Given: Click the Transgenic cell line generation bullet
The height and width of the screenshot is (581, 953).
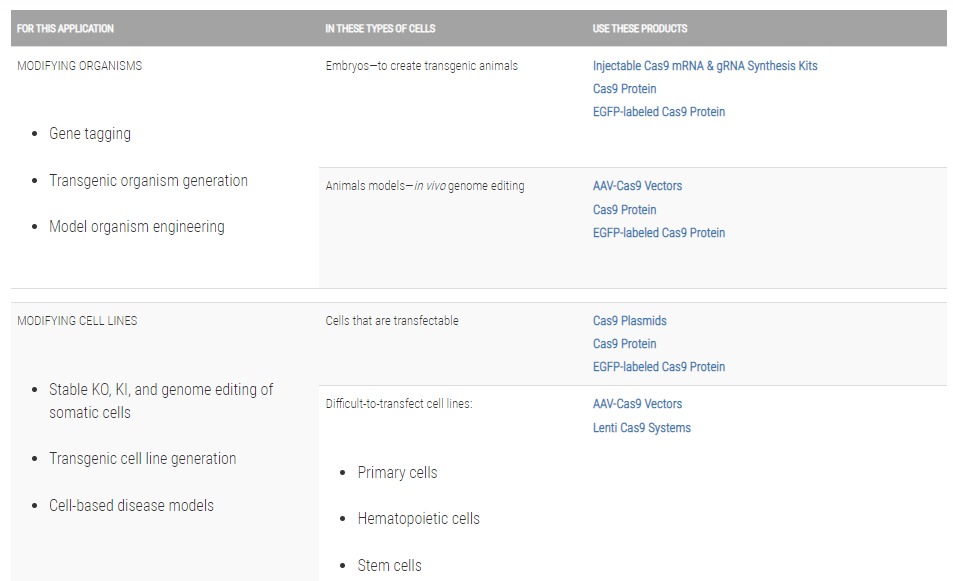Looking at the screenshot, I should 142,459.
